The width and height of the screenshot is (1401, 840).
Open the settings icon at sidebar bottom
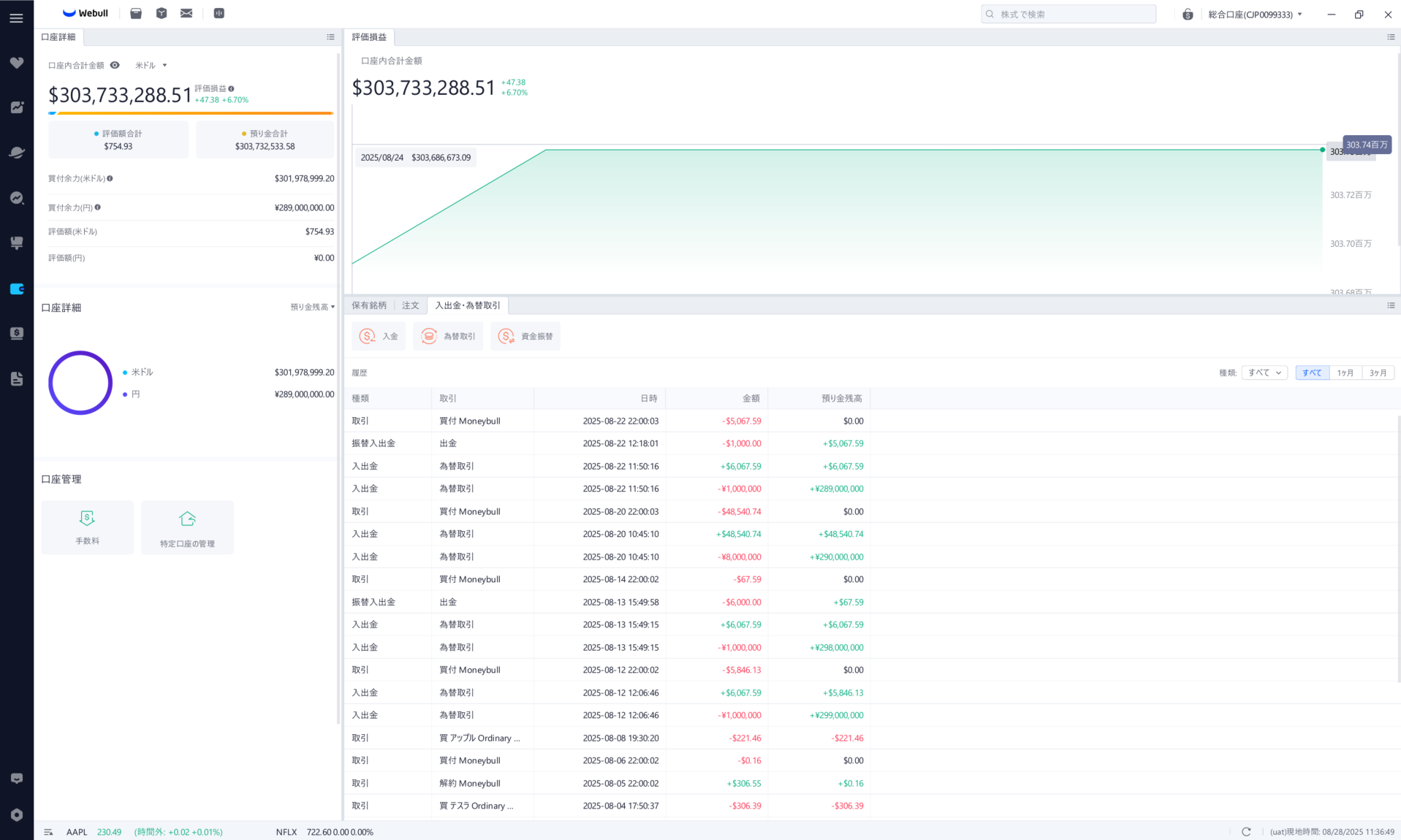17,814
